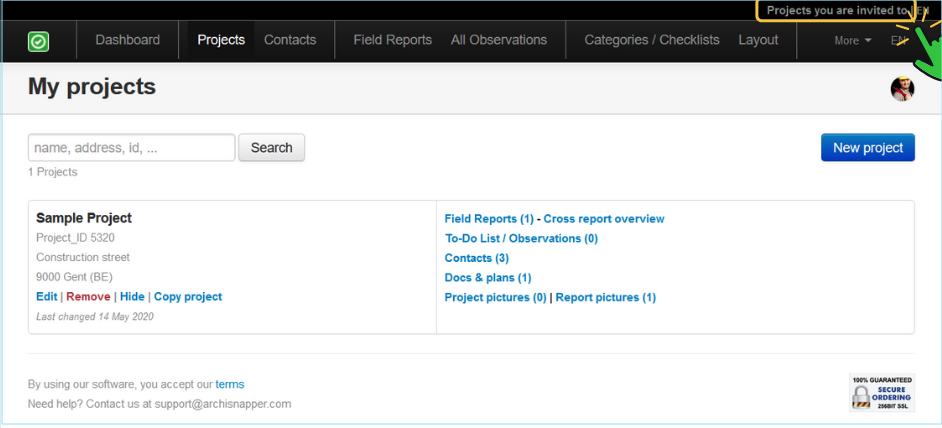Open the Docs & plans (1) link
Image resolution: width=942 pixels, height=428 pixels.
(x=488, y=278)
